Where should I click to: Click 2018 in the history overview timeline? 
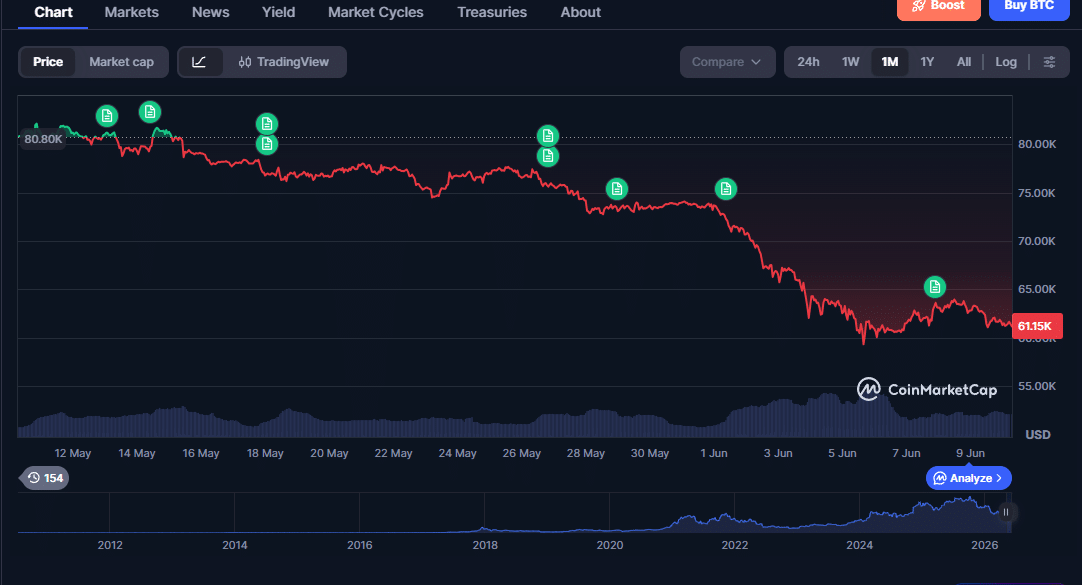coord(485,545)
